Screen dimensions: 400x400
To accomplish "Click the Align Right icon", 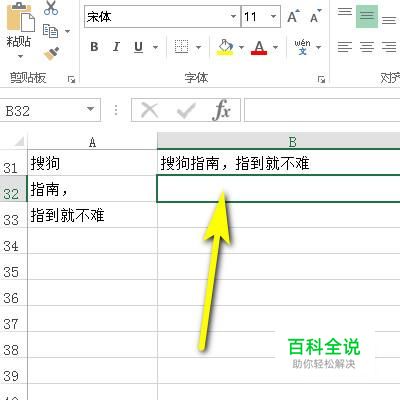I will pyautogui.click(x=389, y=47).
